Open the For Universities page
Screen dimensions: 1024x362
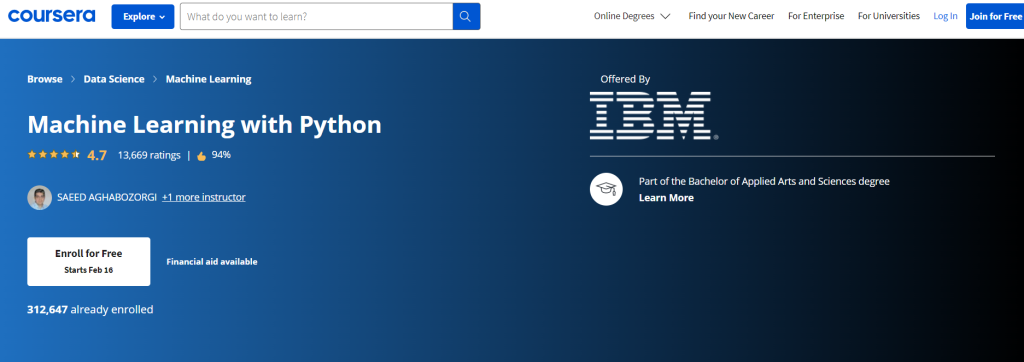(x=888, y=16)
